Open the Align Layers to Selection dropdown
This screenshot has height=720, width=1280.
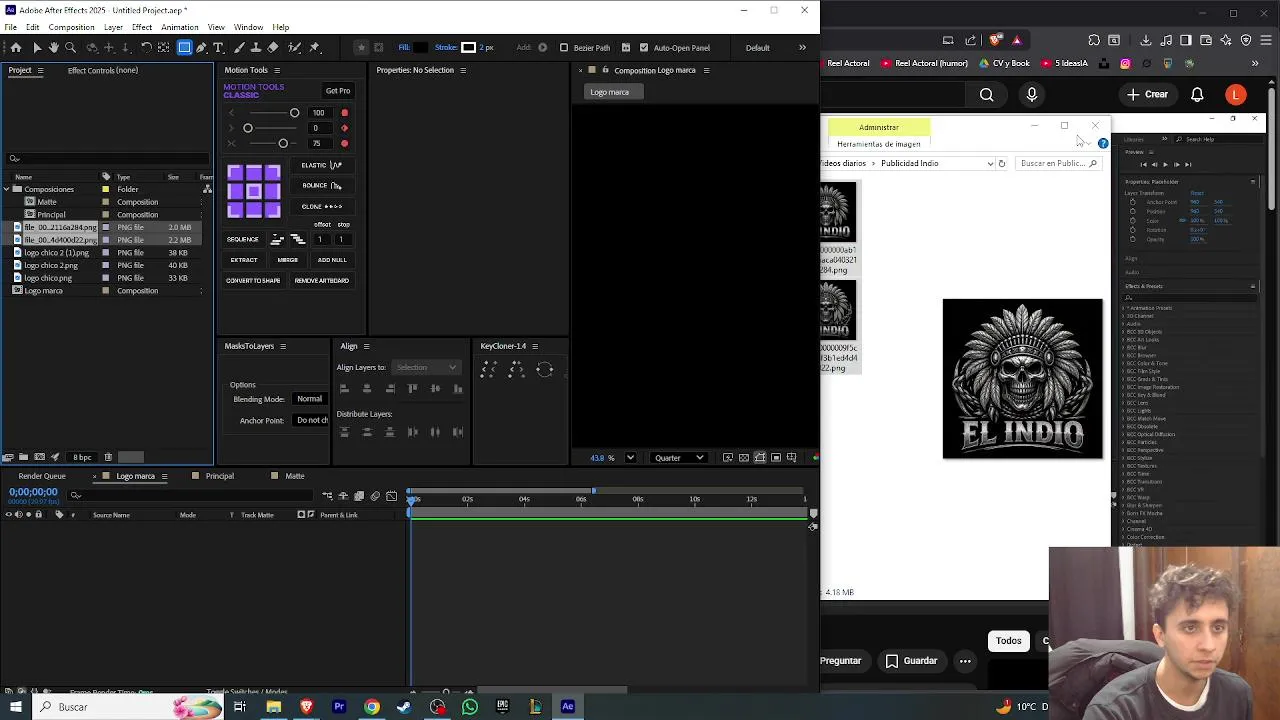click(426, 367)
